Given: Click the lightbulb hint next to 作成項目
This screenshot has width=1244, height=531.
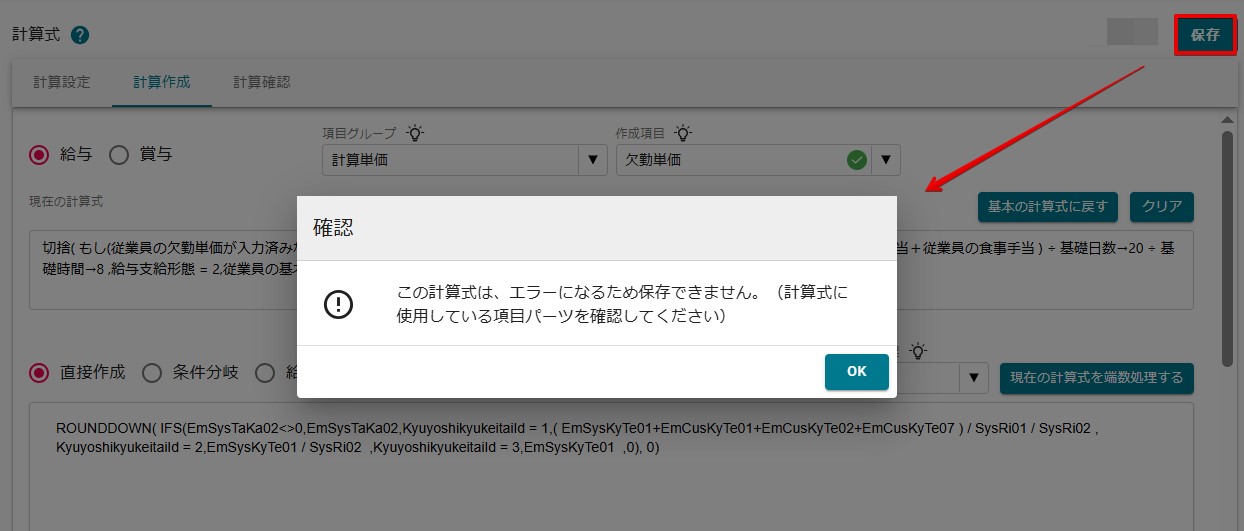Looking at the screenshot, I should pyautogui.click(x=683, y=133).
